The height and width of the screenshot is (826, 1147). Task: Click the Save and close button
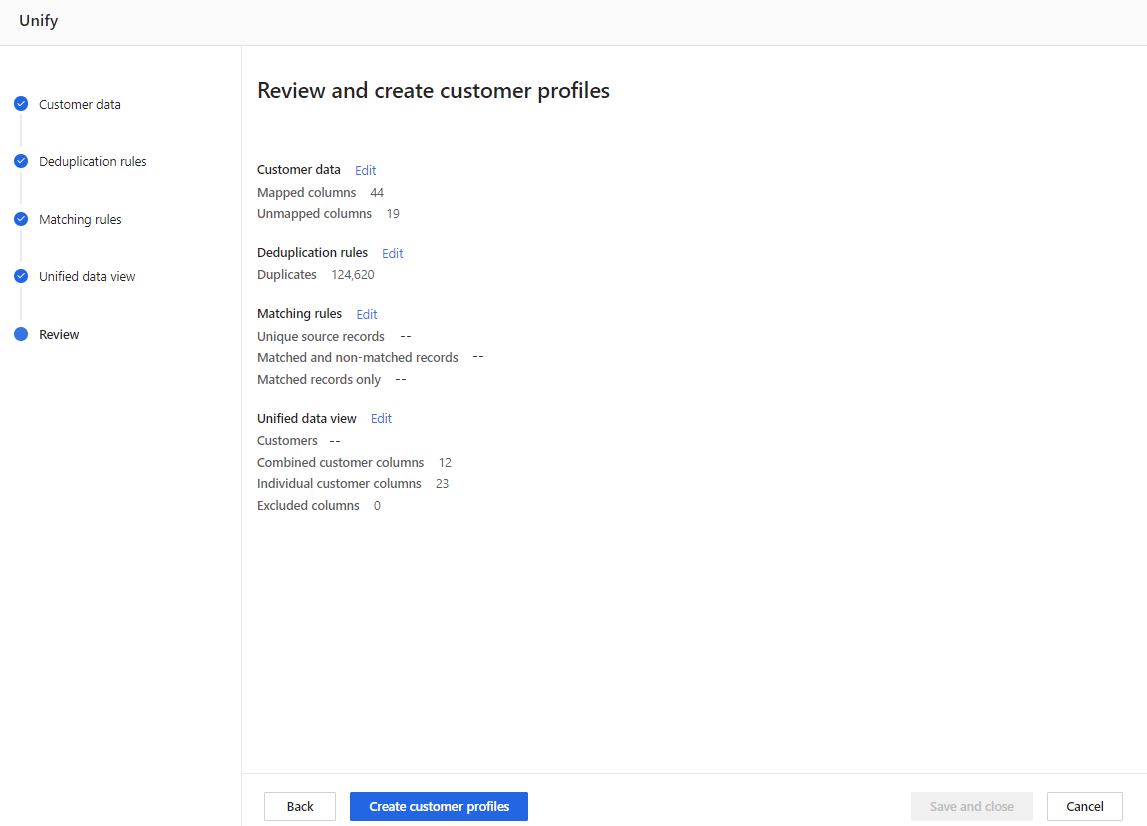pos(971,806)
